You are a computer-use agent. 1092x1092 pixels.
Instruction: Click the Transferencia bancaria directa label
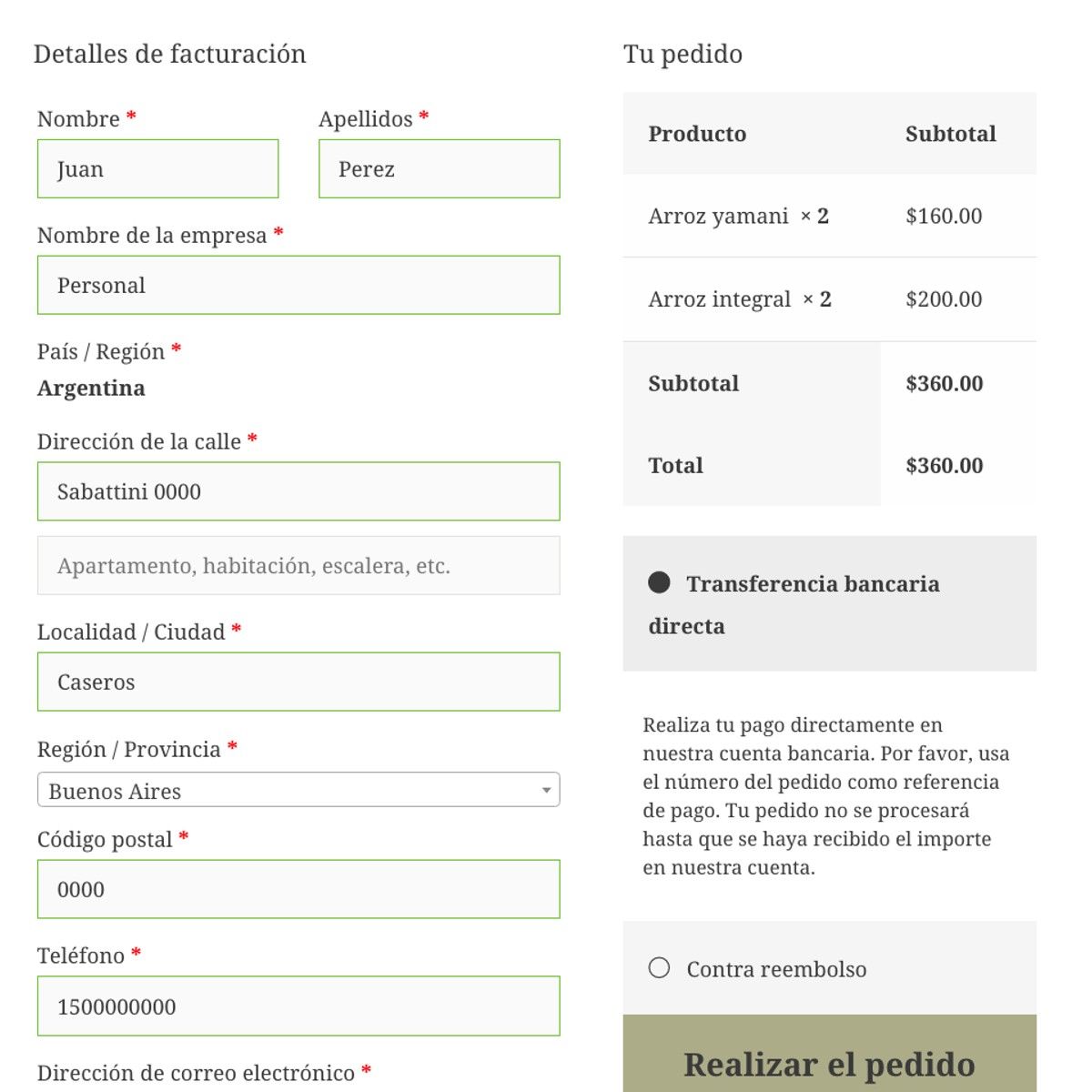click(x=794, y=604)
